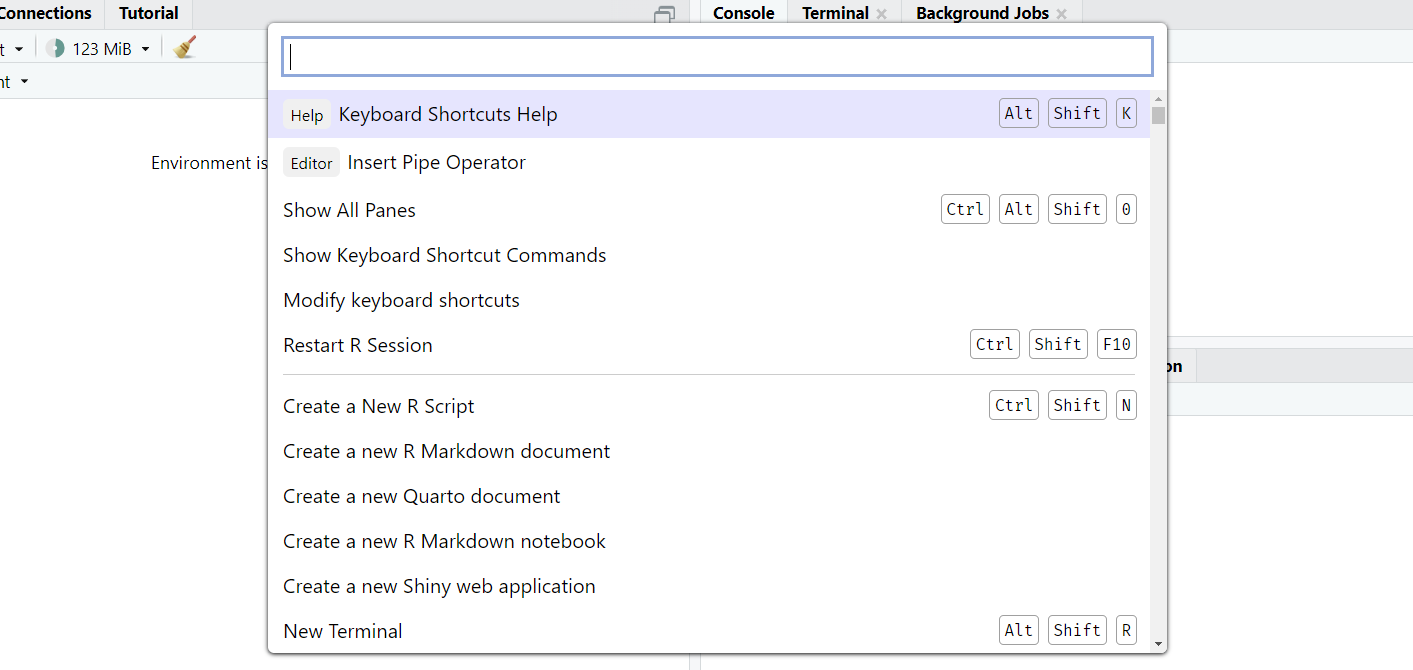This screenshot has height=670, width=1413.
Task: Open the 123 MiB memory dropdown
Action: [x=145, y=49]
